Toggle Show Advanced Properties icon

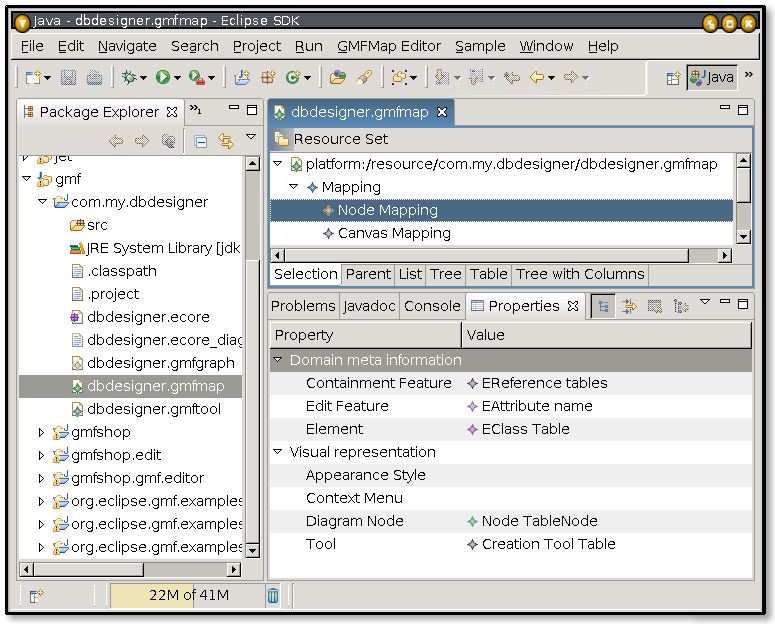(629, 307)
